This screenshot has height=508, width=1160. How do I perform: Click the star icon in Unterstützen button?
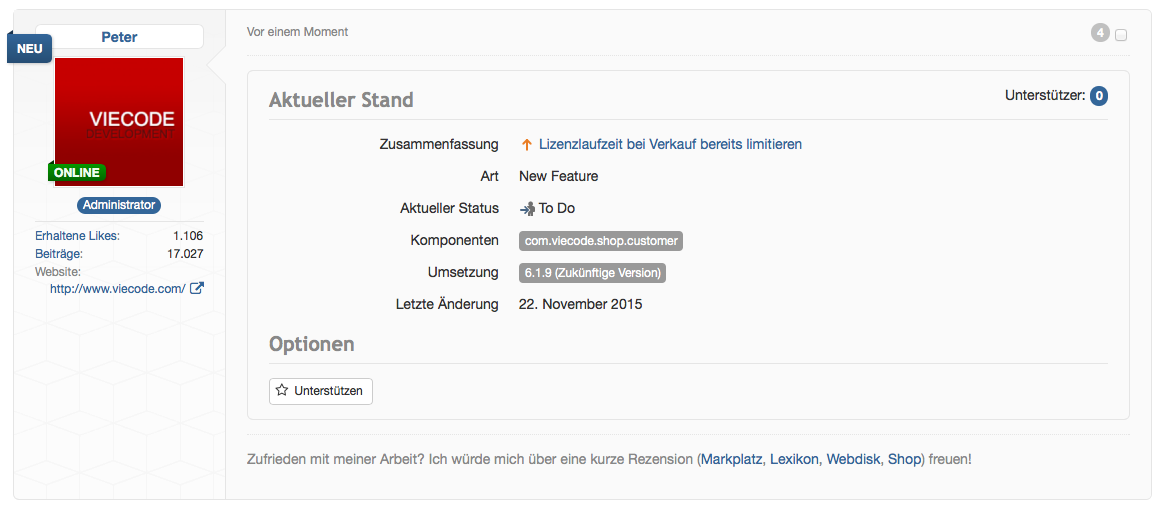tap(282, 391)
